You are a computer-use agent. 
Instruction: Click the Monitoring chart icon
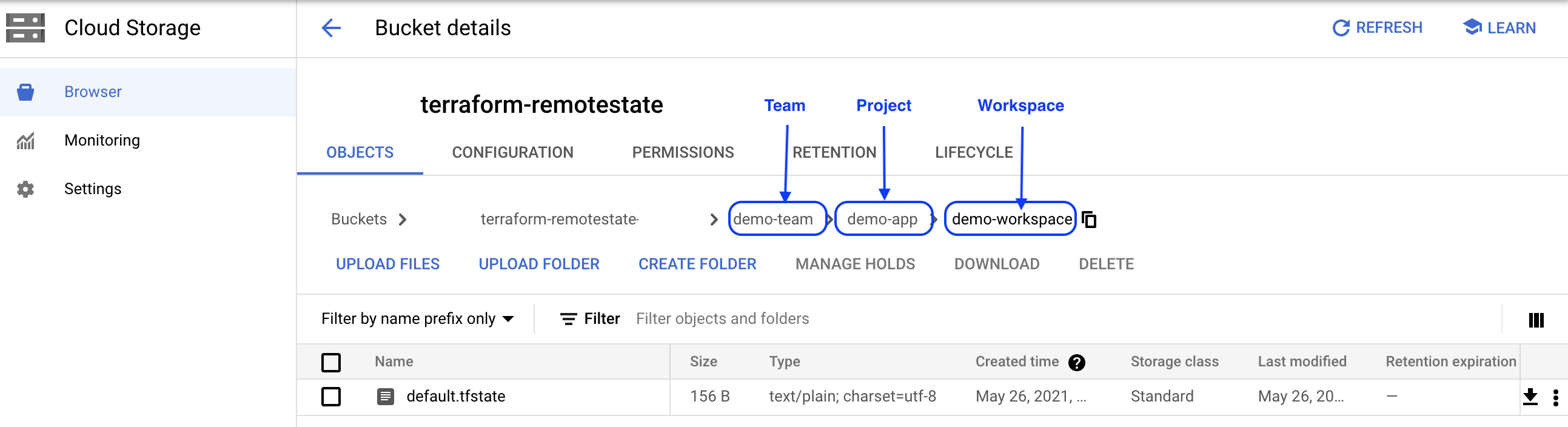point(25,141)
